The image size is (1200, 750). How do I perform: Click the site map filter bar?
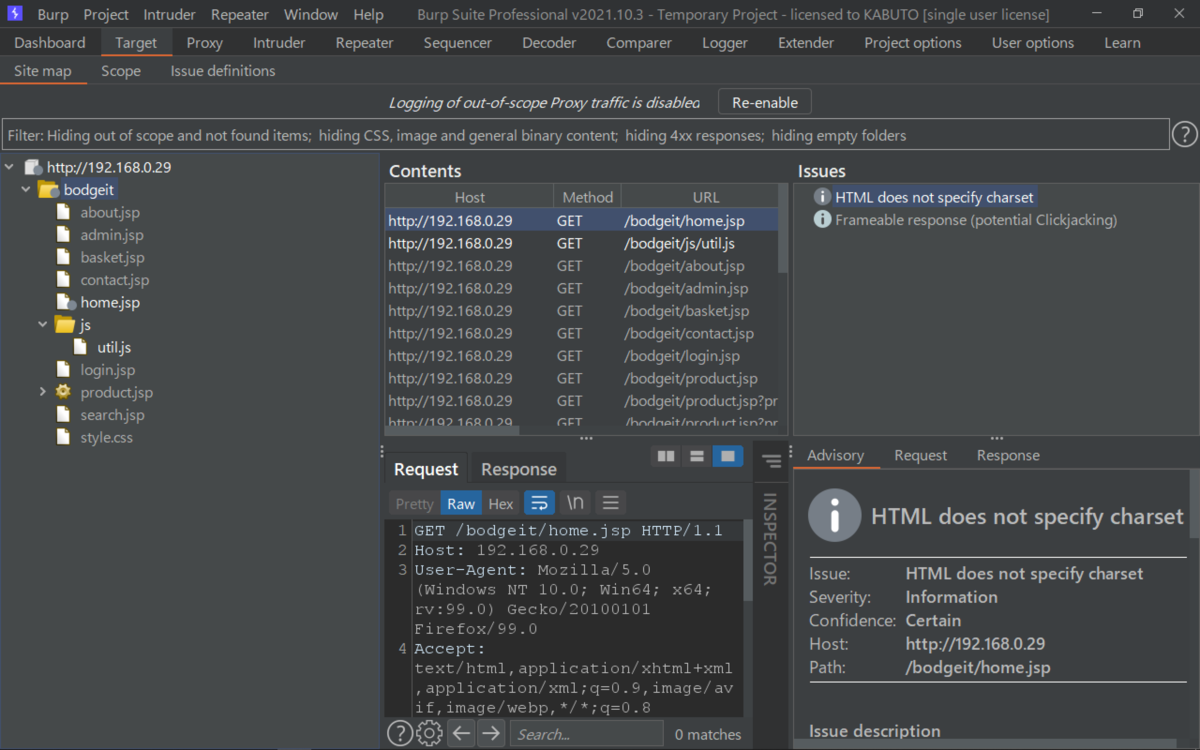pyautogui.click(x=586, y=135)
